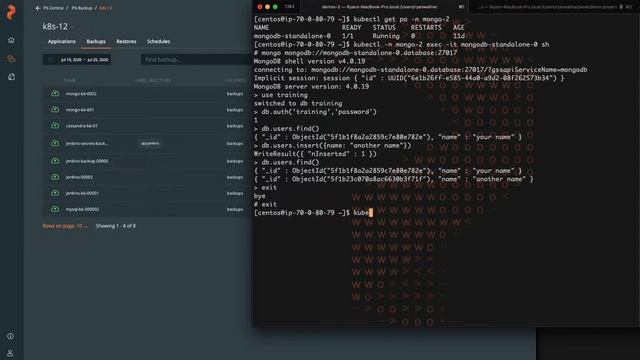The width and height of the screenshot is (640, 360).
Task: Click cloud icon for jenkins-secrets-back row
Action: point(55,143)
